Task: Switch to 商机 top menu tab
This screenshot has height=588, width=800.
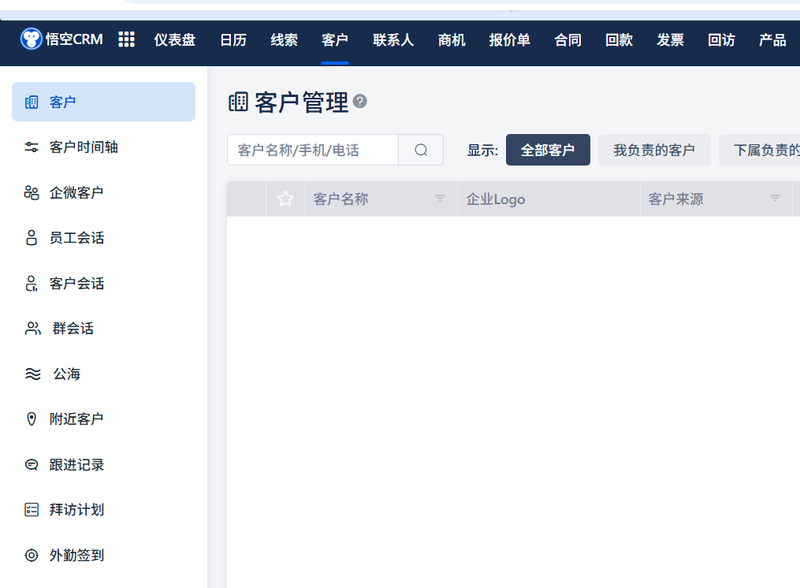Action: (x=452, y=40)
